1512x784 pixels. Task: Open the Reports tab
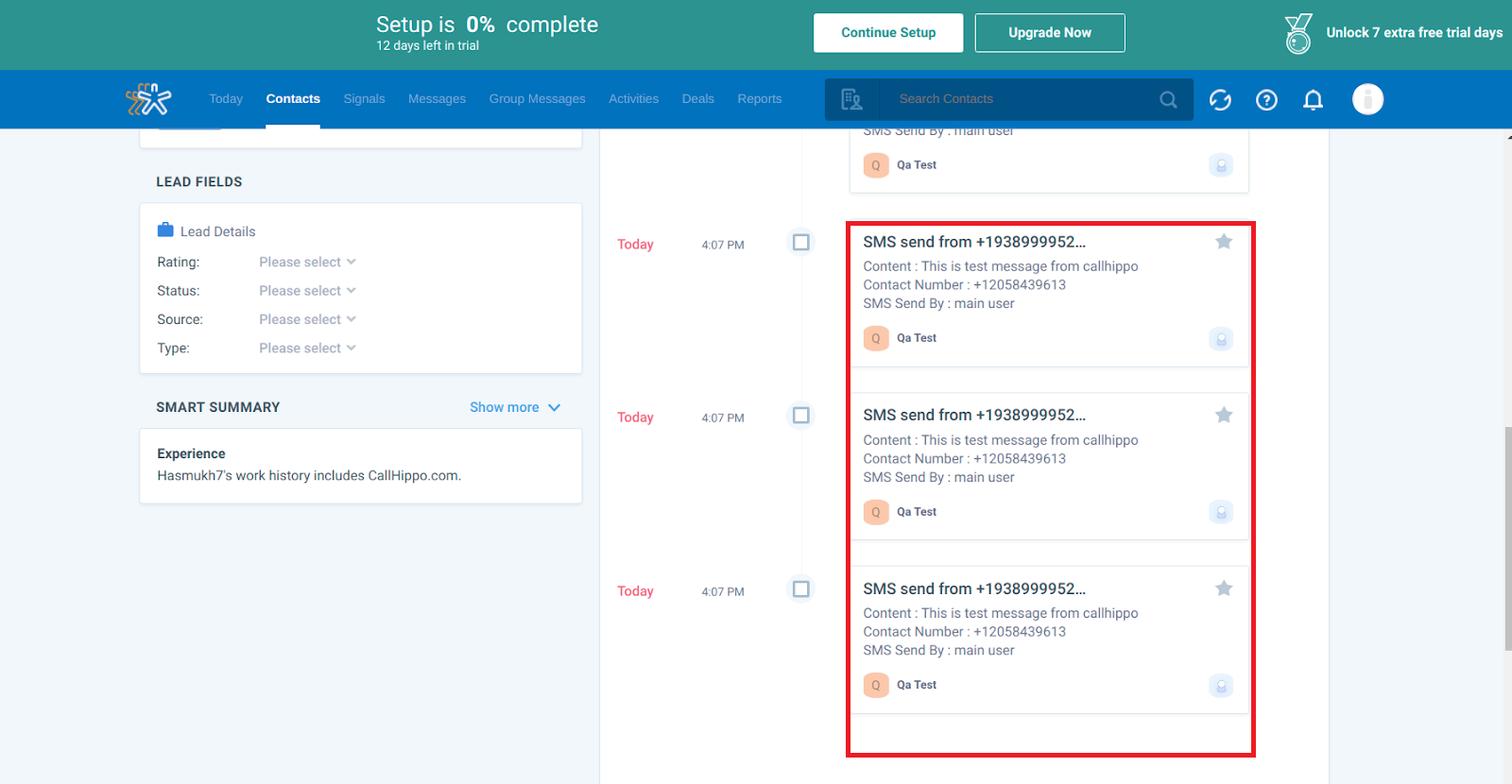[x=760, y=99]
